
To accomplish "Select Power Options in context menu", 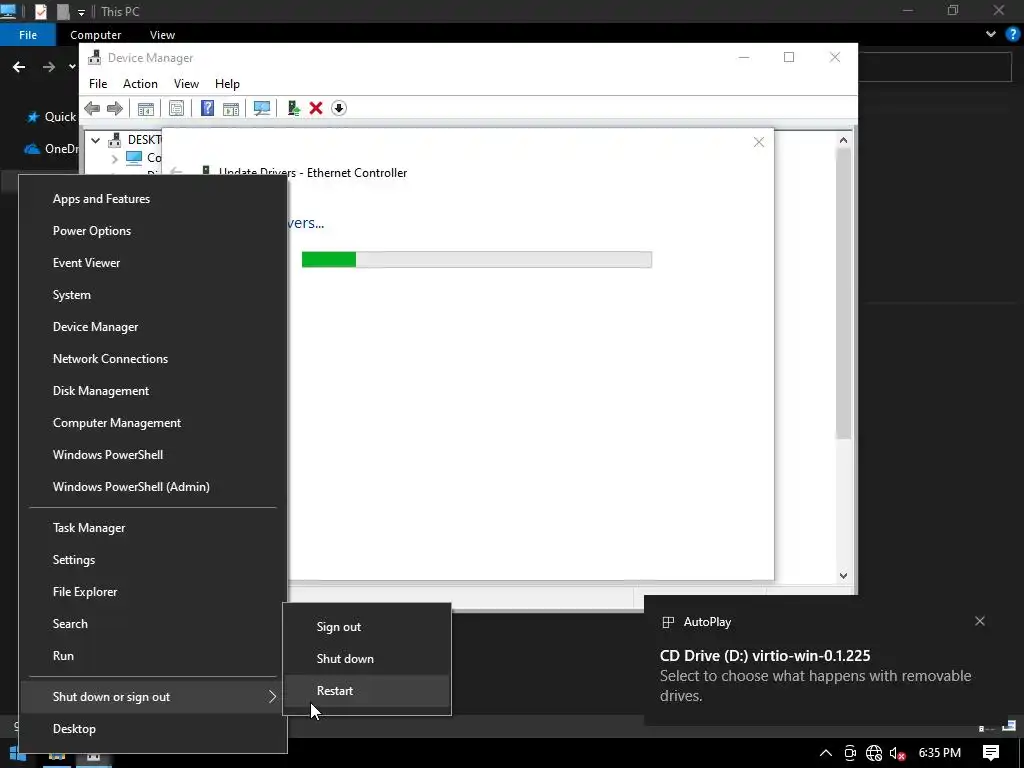I will [153, 231].
